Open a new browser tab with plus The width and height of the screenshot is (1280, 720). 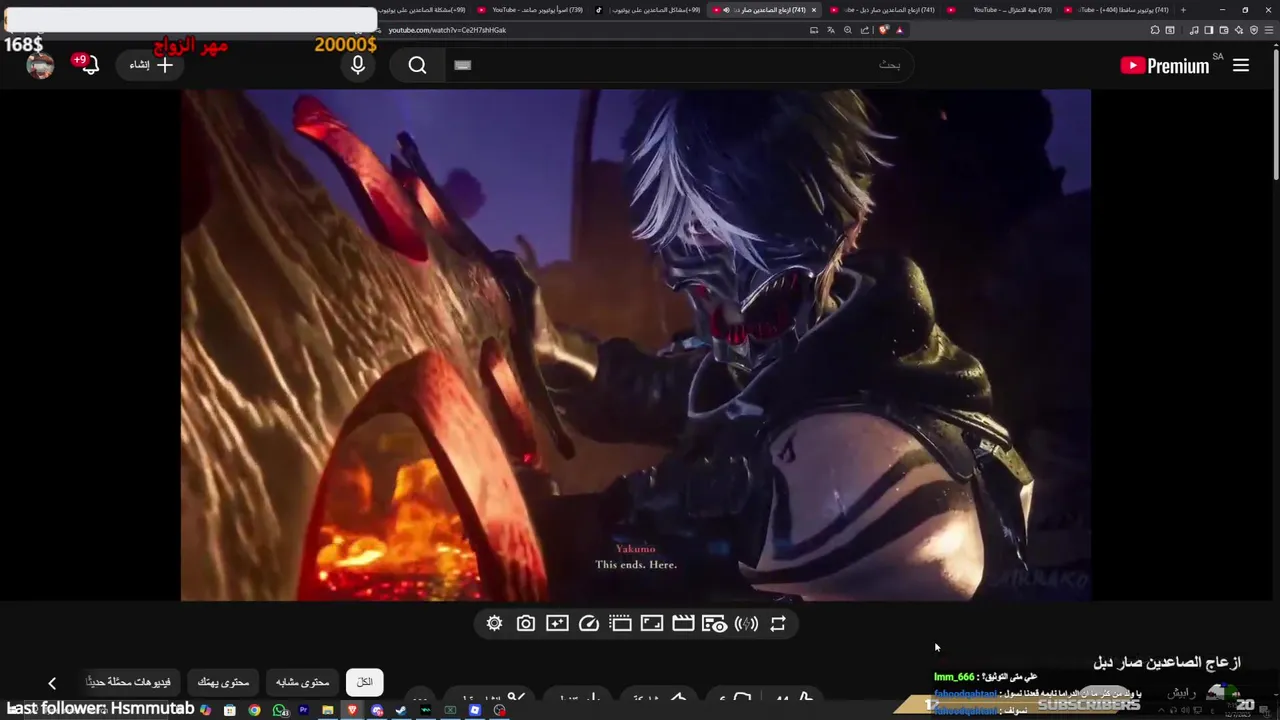click(x=1183, y=10)
